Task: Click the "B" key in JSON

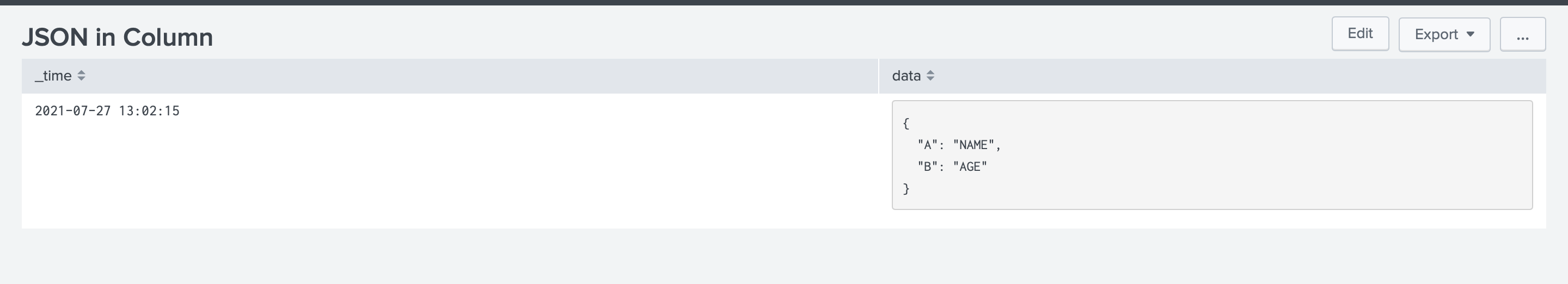Action: pyautogui.click(x=928, y=166)
